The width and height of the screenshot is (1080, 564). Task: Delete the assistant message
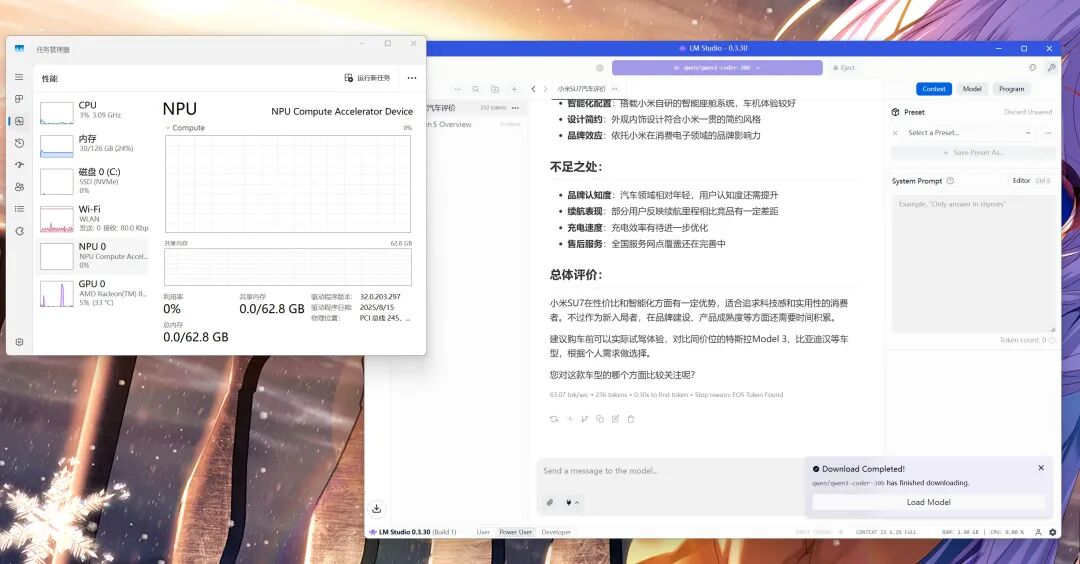[x=631, y=419]
